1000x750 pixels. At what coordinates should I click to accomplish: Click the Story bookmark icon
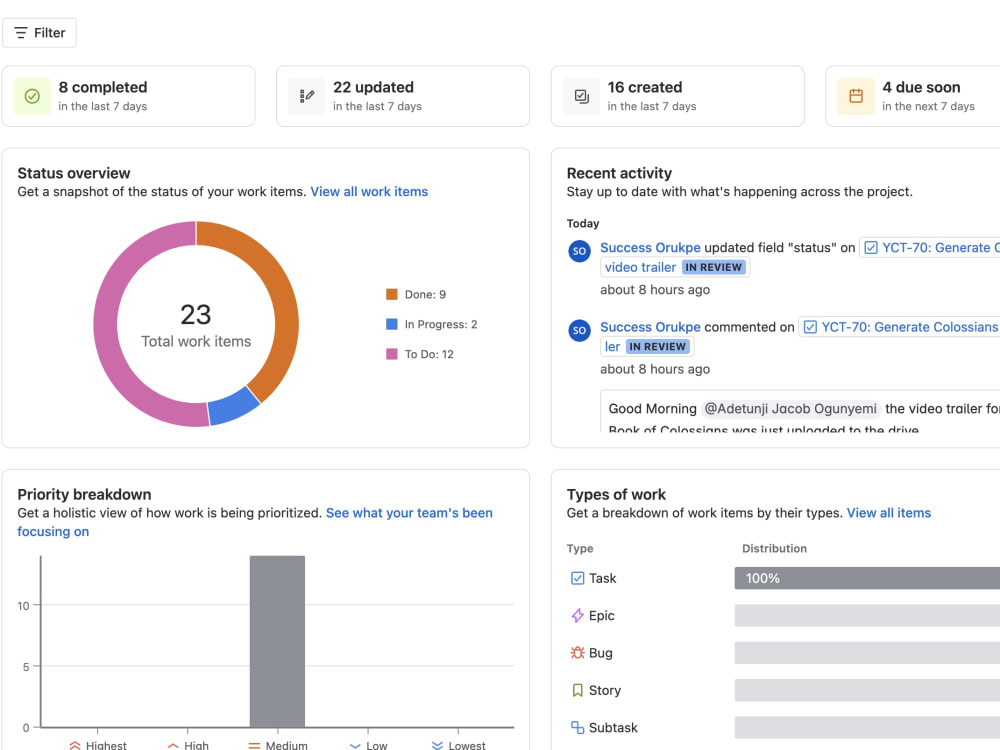(577, 690)
